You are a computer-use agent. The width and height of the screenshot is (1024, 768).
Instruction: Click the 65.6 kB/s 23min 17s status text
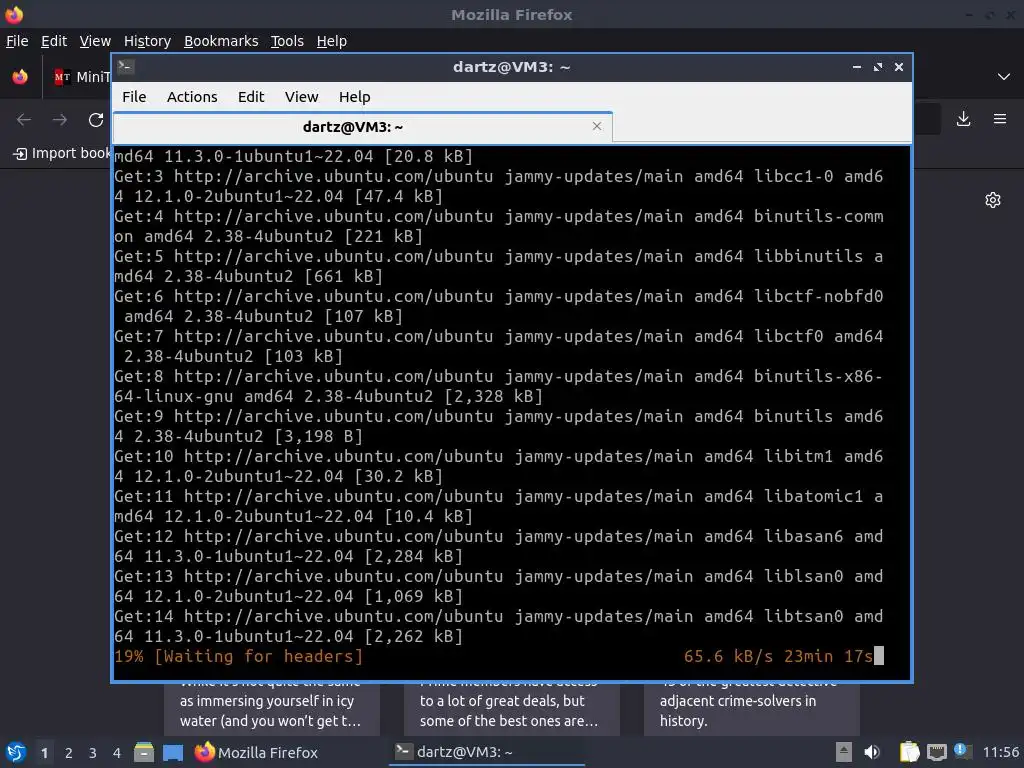click(778, 656)
